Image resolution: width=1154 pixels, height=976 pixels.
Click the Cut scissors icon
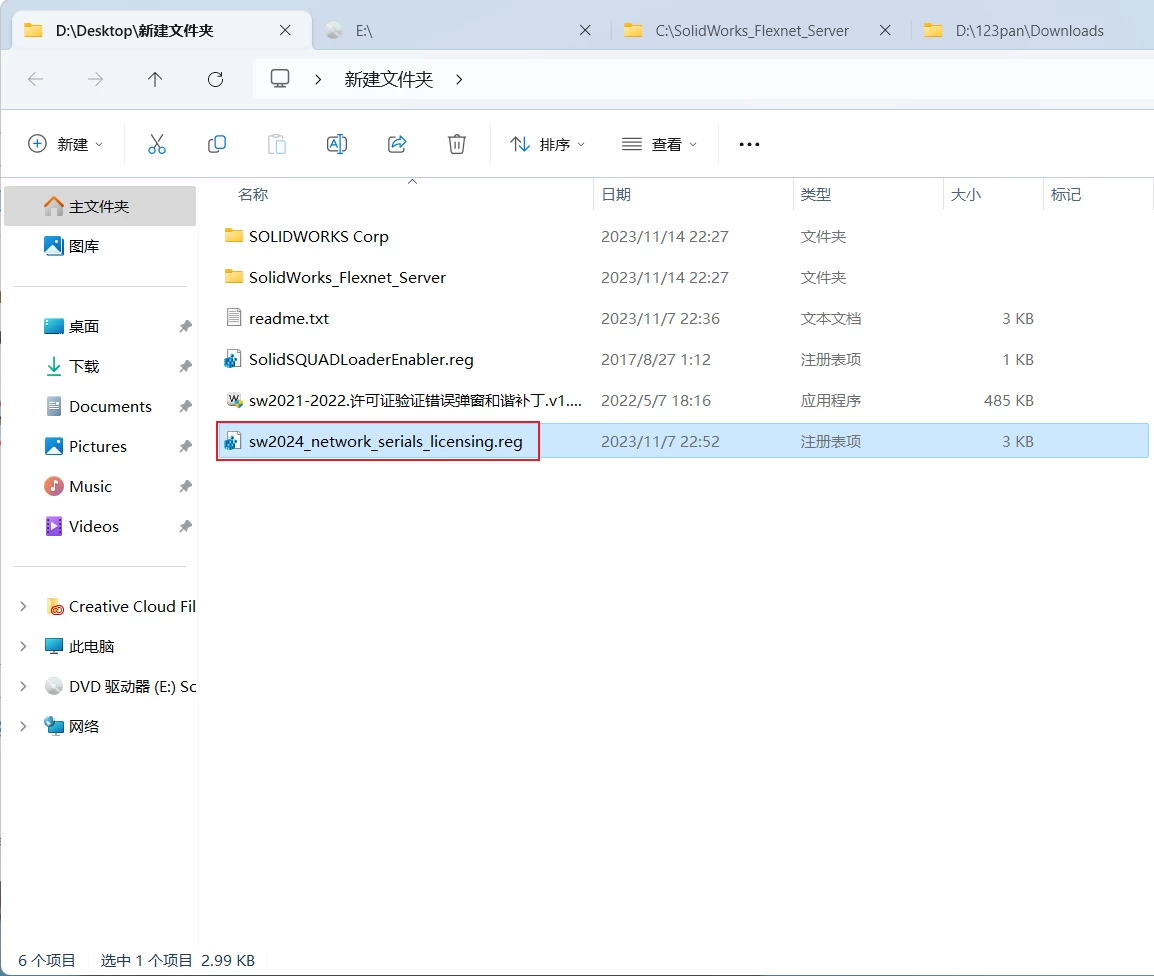(157, 144)
